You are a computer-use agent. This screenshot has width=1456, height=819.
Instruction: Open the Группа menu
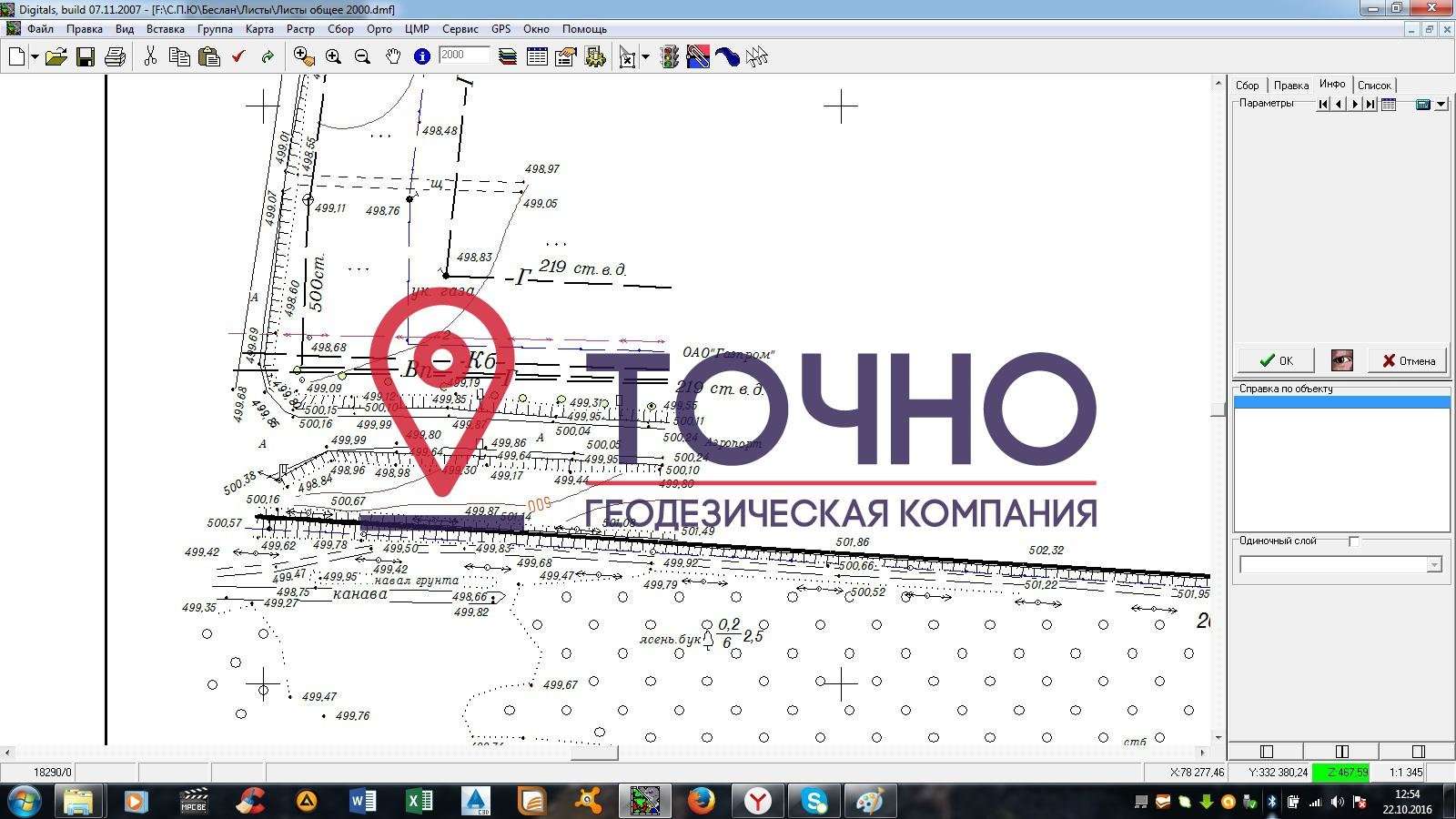click(215, 29)
